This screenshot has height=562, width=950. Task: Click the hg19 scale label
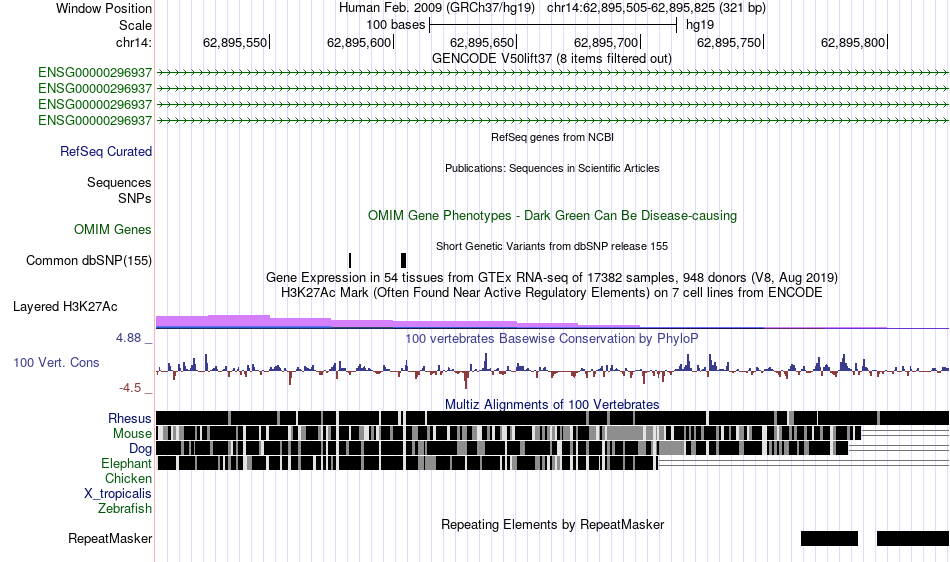tap(700, 25)
